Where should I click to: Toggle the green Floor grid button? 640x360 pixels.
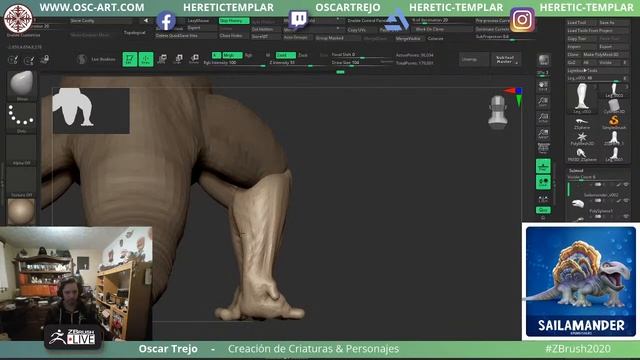point(543,166)
